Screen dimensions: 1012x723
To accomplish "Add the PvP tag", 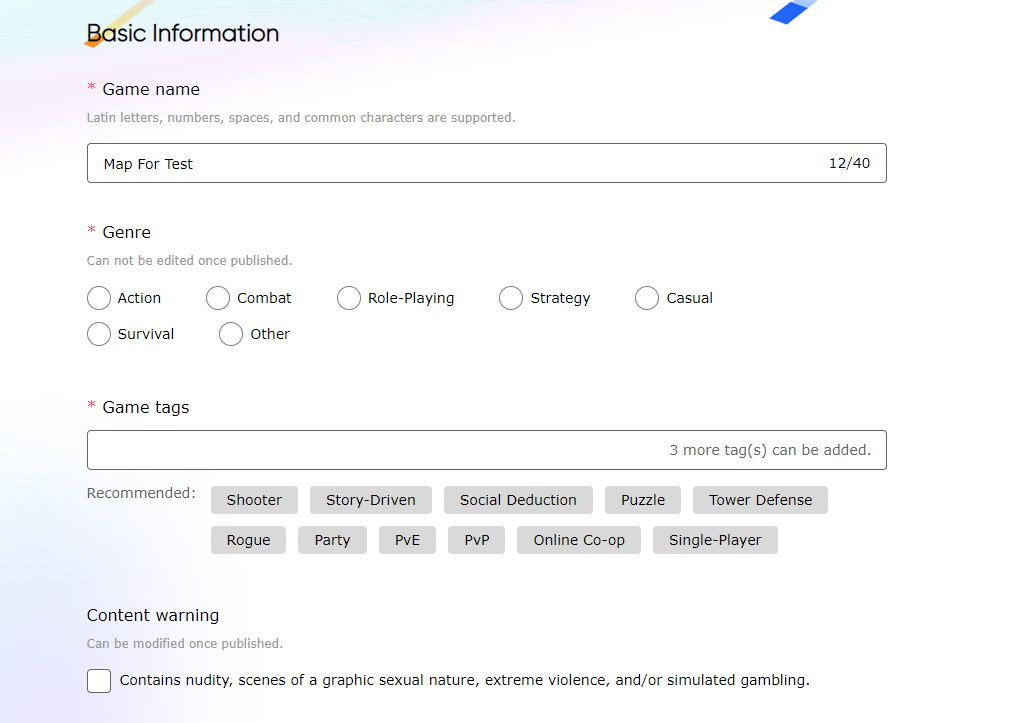I will point(477,540).
